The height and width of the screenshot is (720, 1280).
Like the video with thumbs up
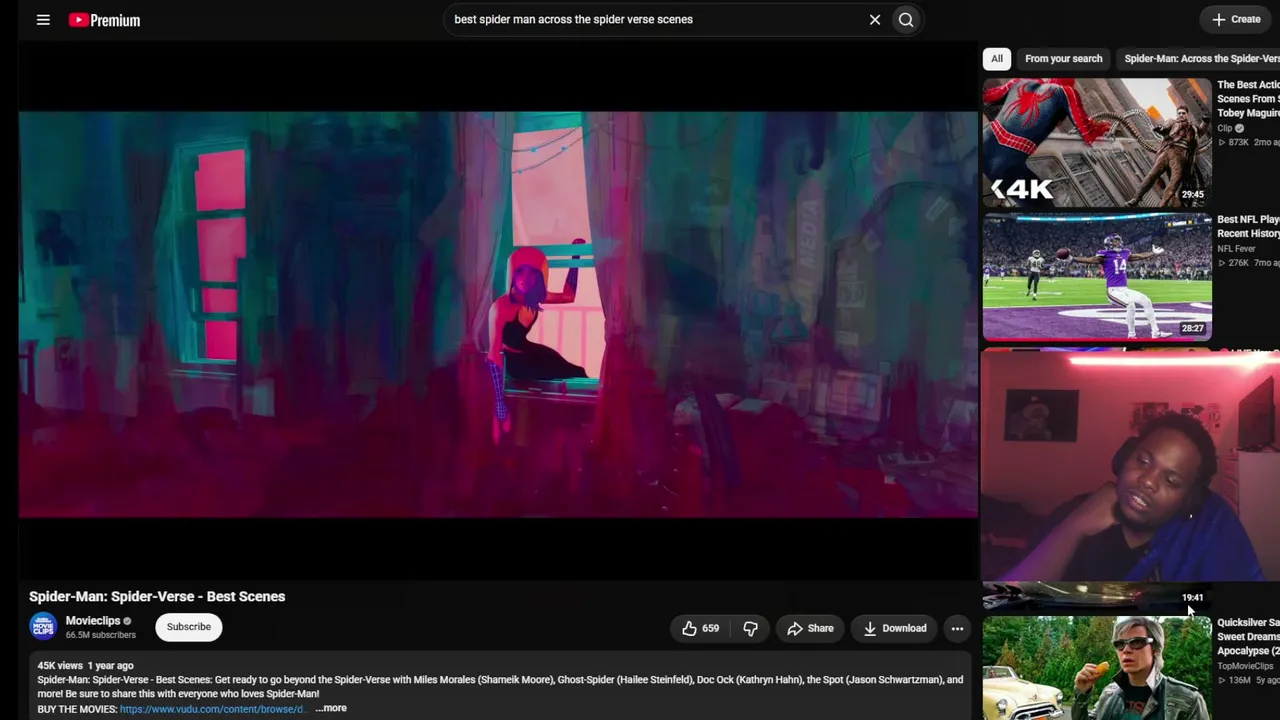pyautogui.click(x=700, y=628)
